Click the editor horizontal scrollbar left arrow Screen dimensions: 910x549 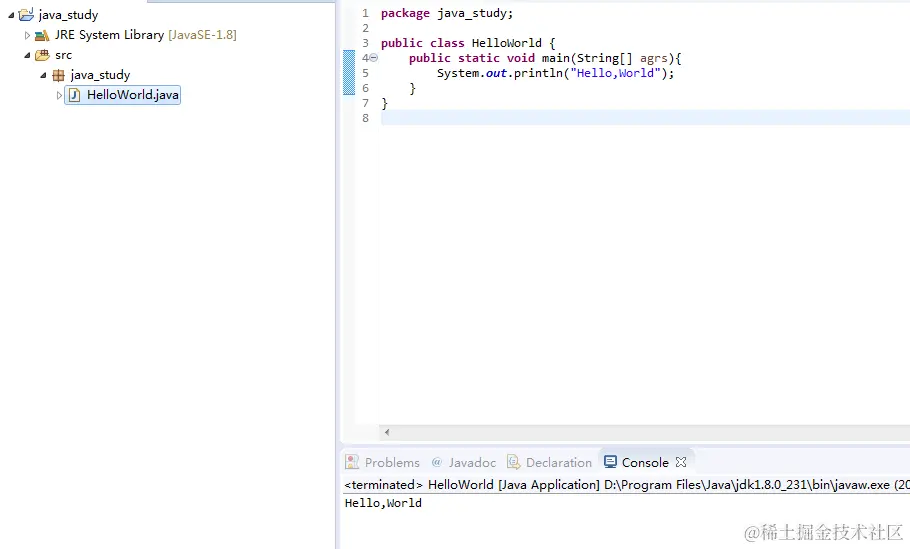[x=387, y=432]
